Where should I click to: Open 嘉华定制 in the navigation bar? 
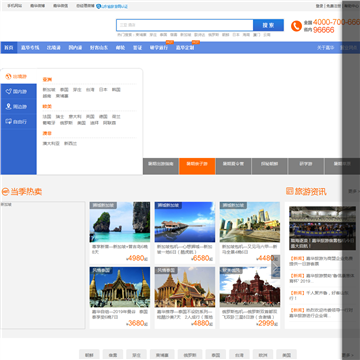pos(185,48)
